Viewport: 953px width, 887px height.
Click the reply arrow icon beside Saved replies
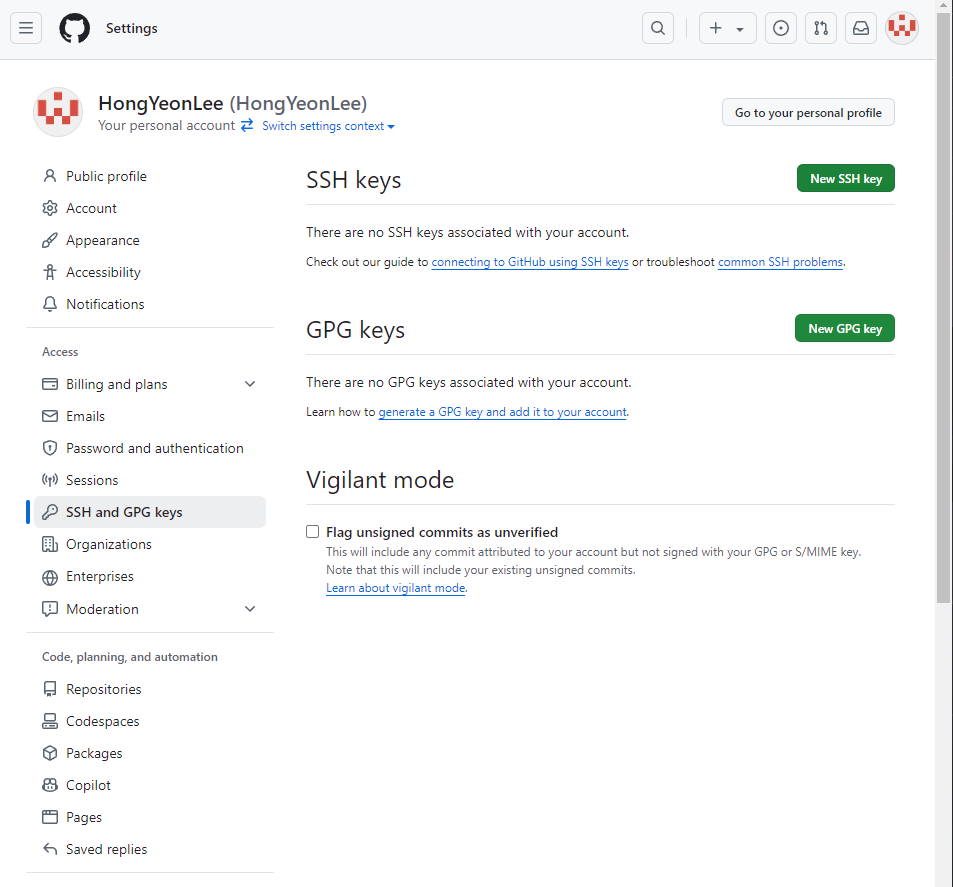click(x=50, y=849)
